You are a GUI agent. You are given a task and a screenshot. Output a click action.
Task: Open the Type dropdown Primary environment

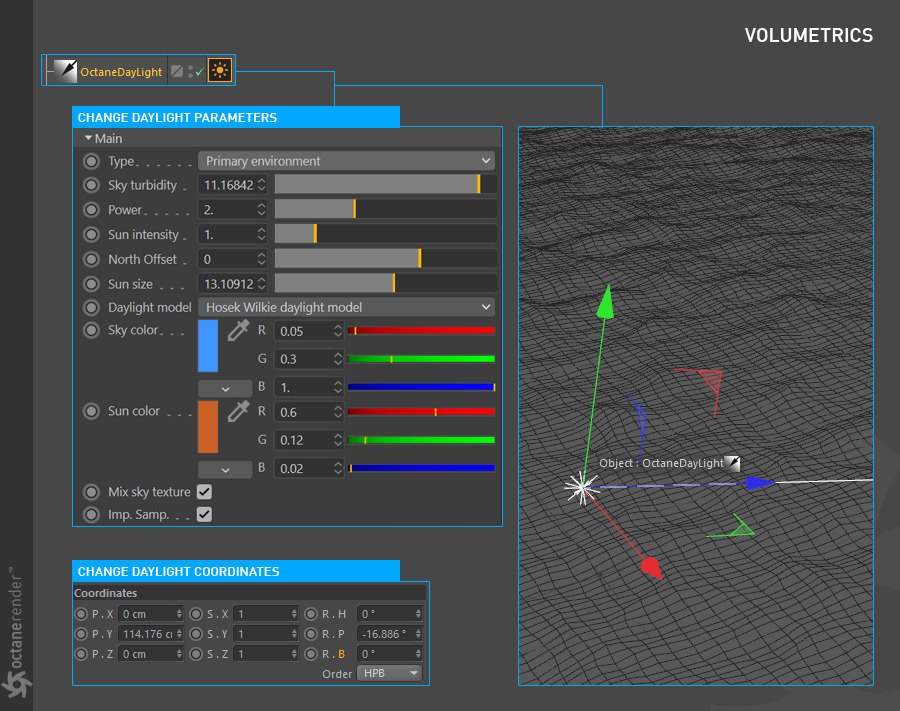tap(347, 161)
